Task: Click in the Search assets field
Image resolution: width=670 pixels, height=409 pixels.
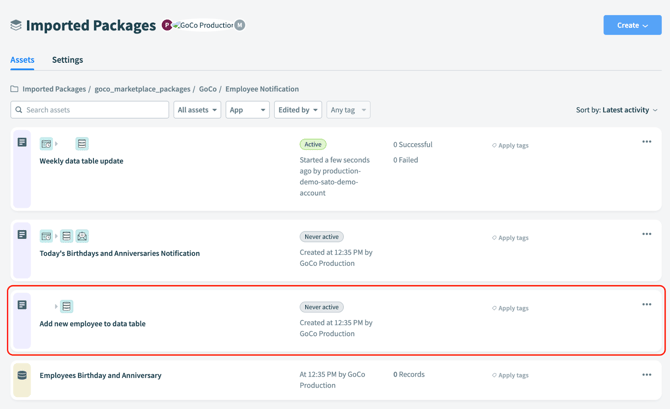Action: pos(90,110)
